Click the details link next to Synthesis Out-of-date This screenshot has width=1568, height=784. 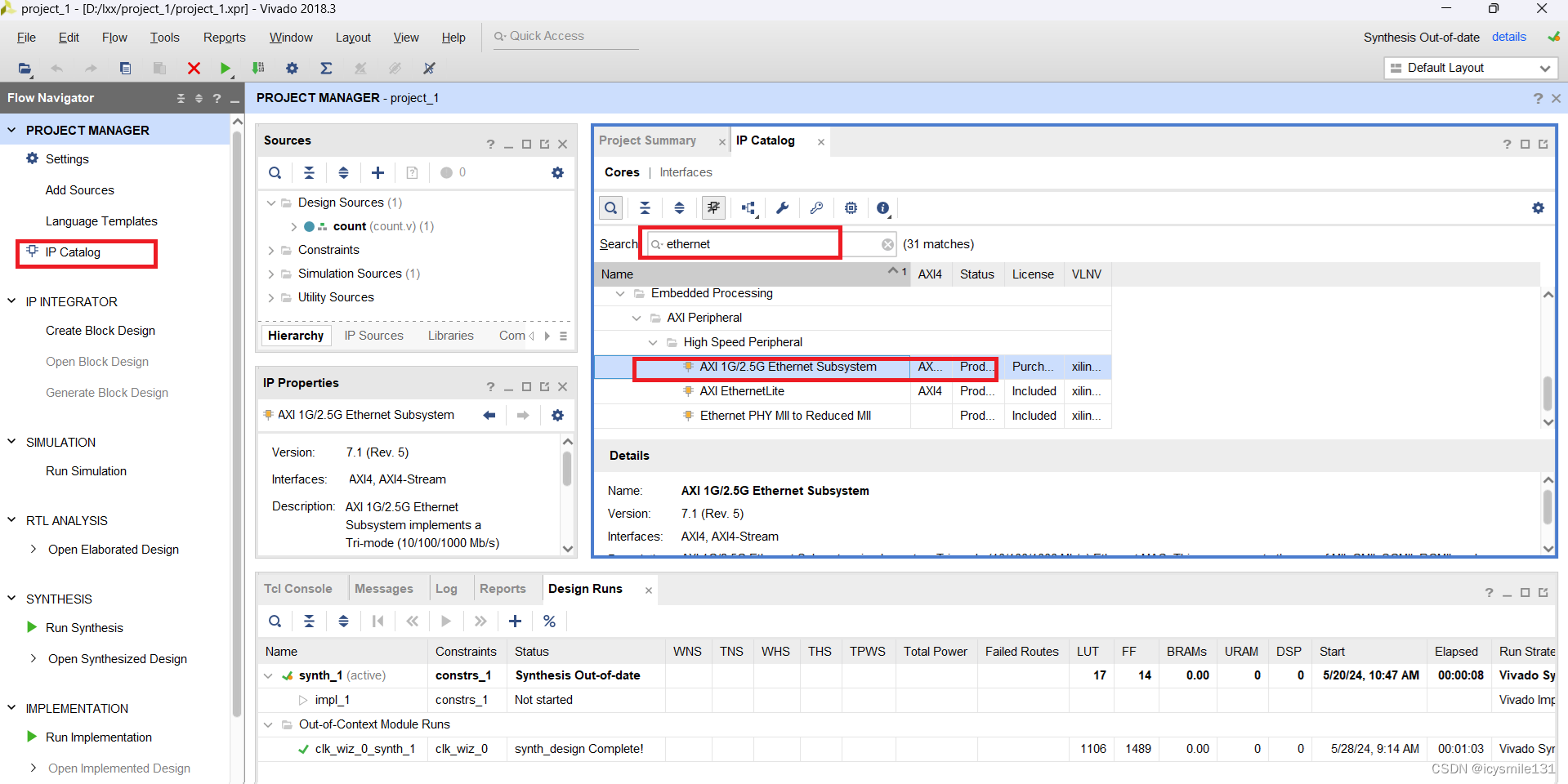(x=1508, y=37)
